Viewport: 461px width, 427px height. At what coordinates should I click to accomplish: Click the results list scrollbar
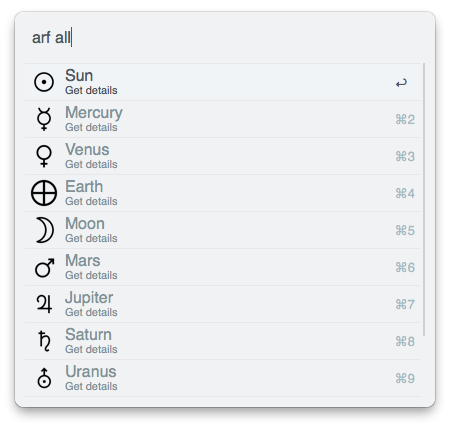point(424,200)
